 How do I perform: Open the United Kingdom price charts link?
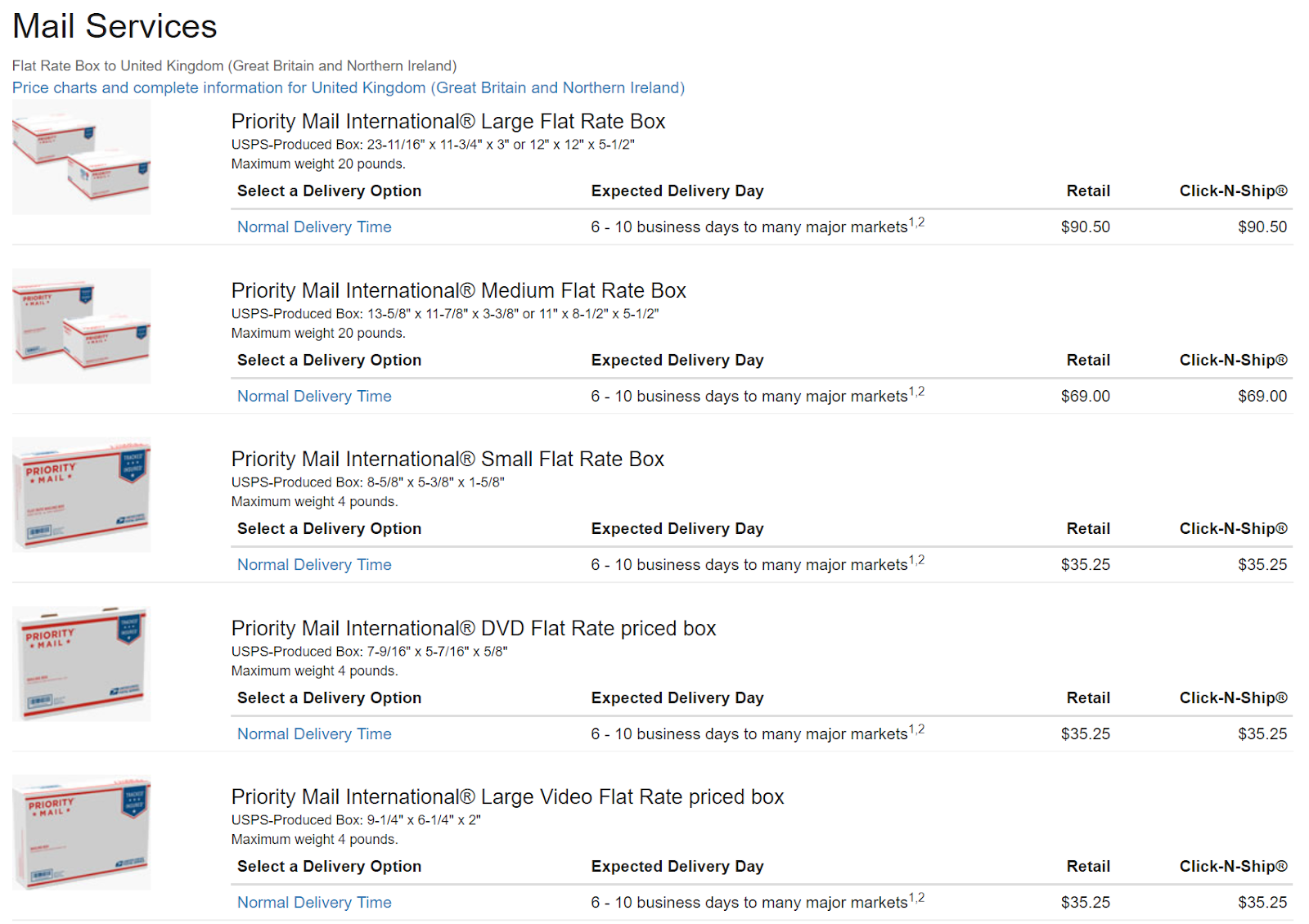pos(348,87)
